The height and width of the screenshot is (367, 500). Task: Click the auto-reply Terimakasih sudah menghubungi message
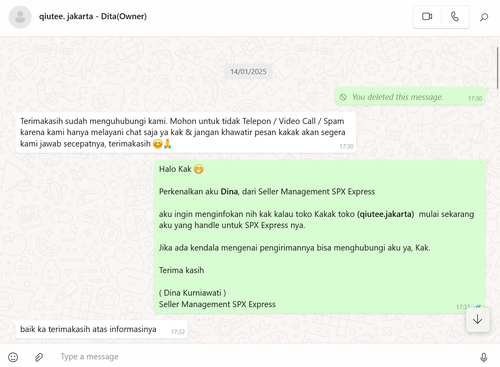[x=186, y=132]
